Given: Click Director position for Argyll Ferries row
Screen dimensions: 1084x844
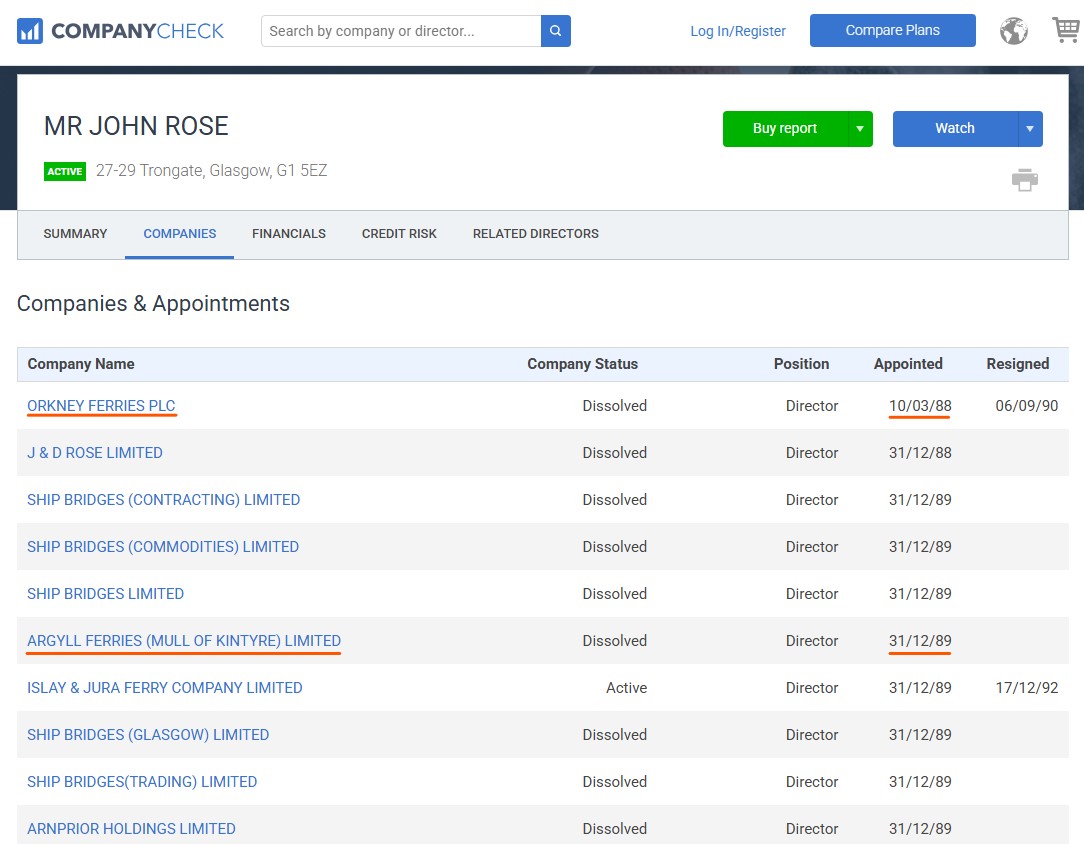Looking at the screenshot, I should [812, 641].
